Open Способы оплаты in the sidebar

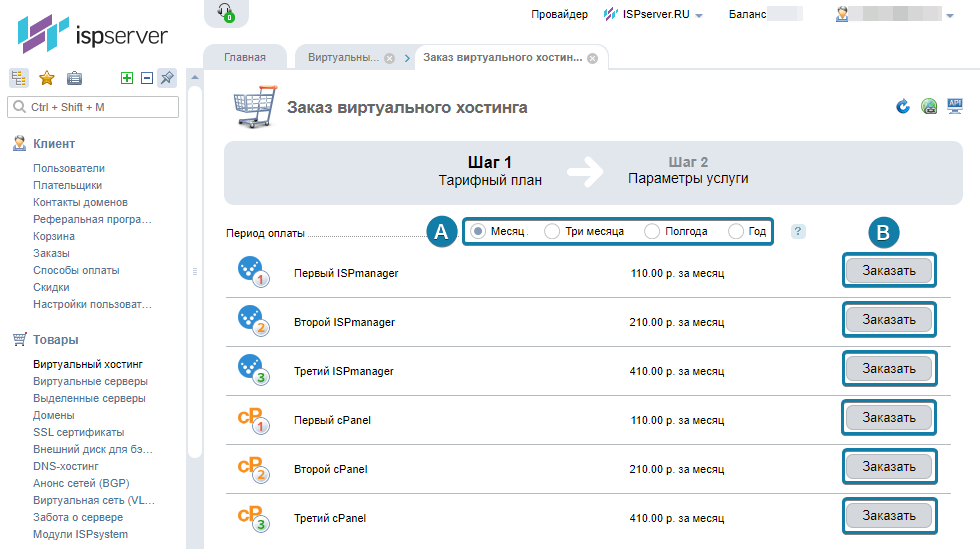(76, 270)
